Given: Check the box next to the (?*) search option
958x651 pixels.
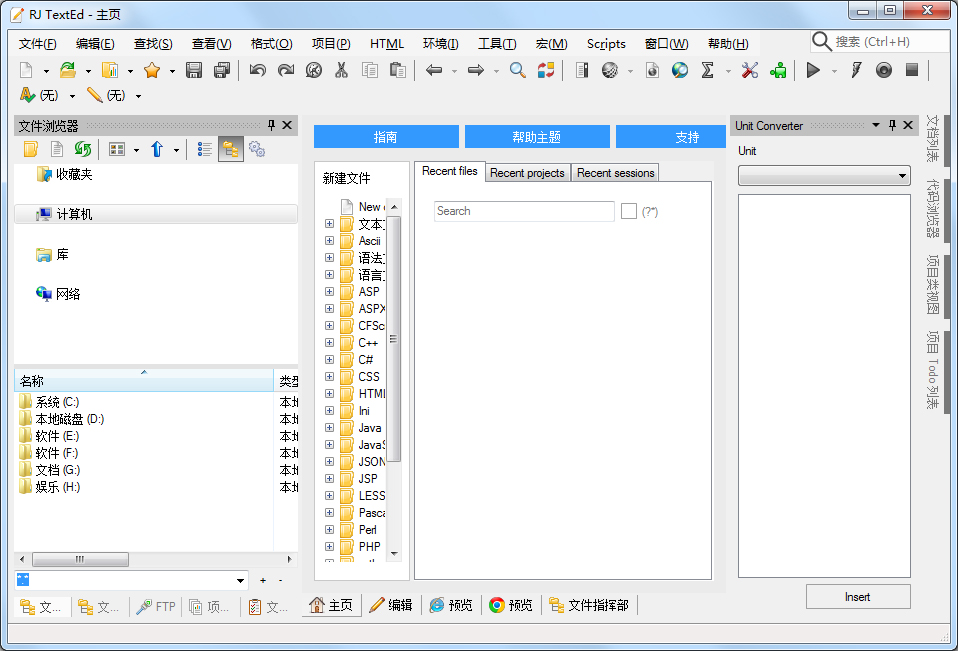Looking at the screenshot, I should click(629, 211).
